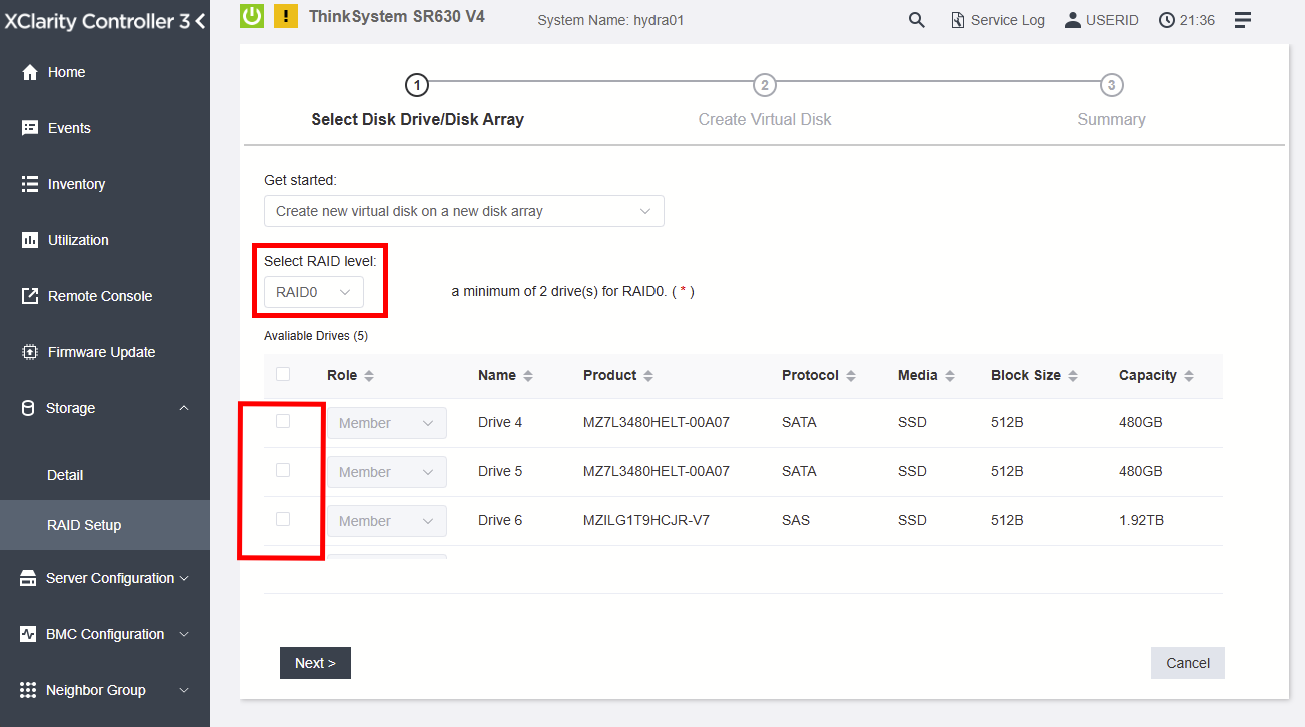Viewport: 1305px width, 727px height.
Task: Open the RAID level dropdown
Action: point(312,291)
